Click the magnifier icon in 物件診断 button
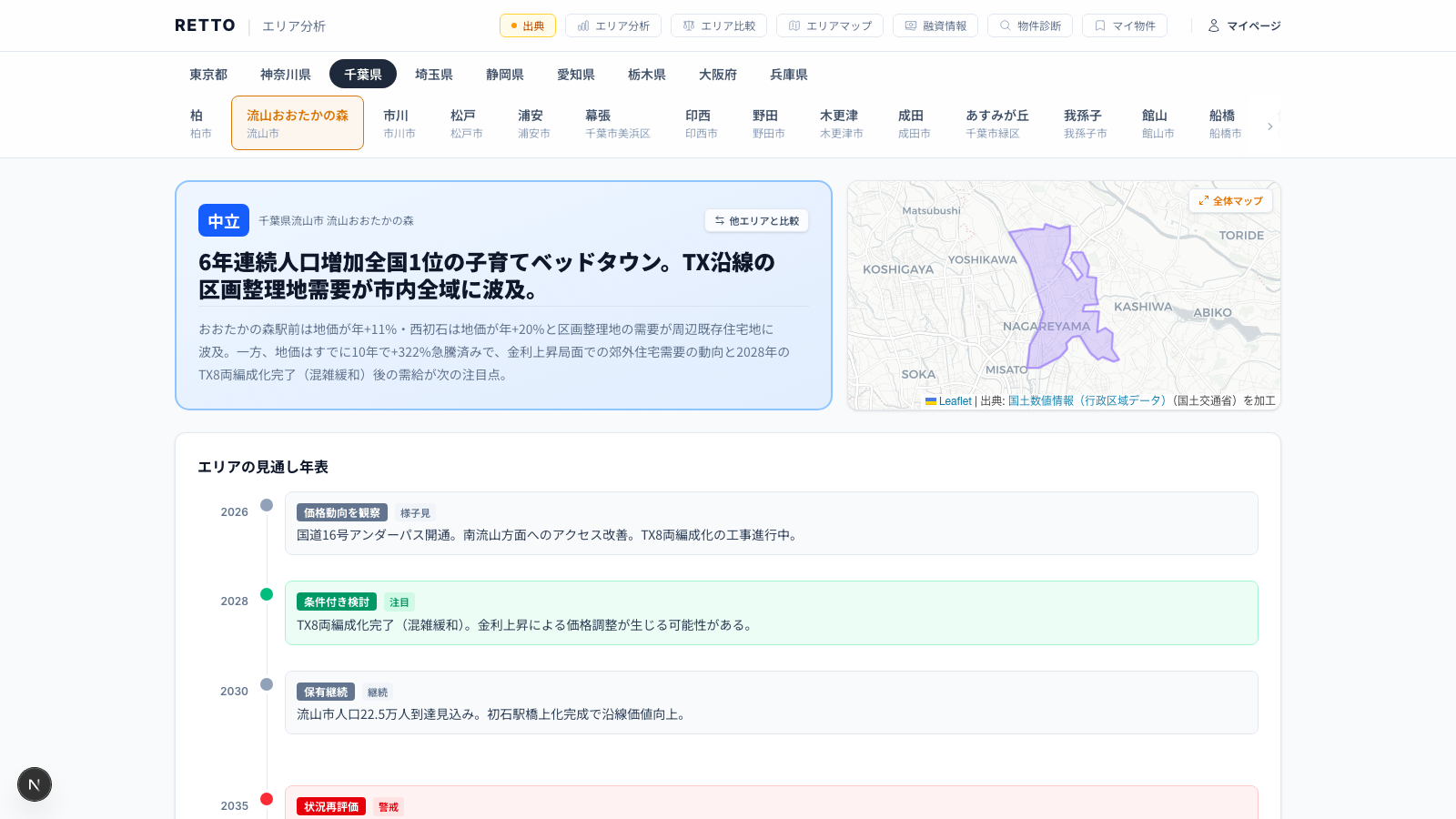The height and width of the screenshot is (819, 1456). click(1006, 25)
